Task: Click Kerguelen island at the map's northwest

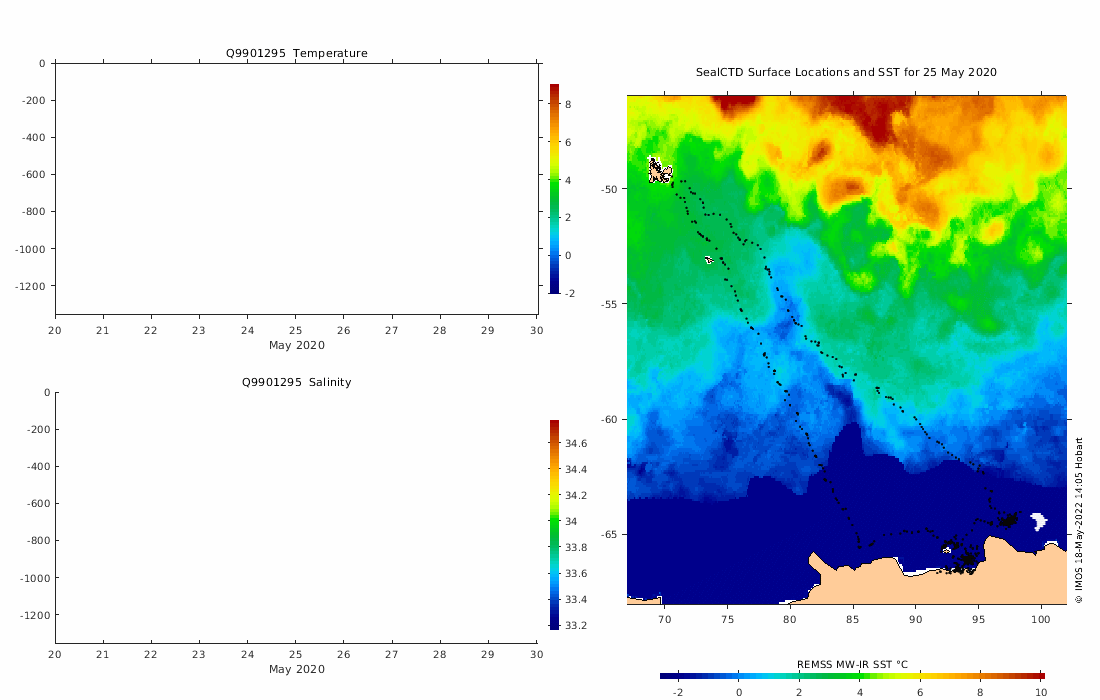Action: (x=659, y=171)
